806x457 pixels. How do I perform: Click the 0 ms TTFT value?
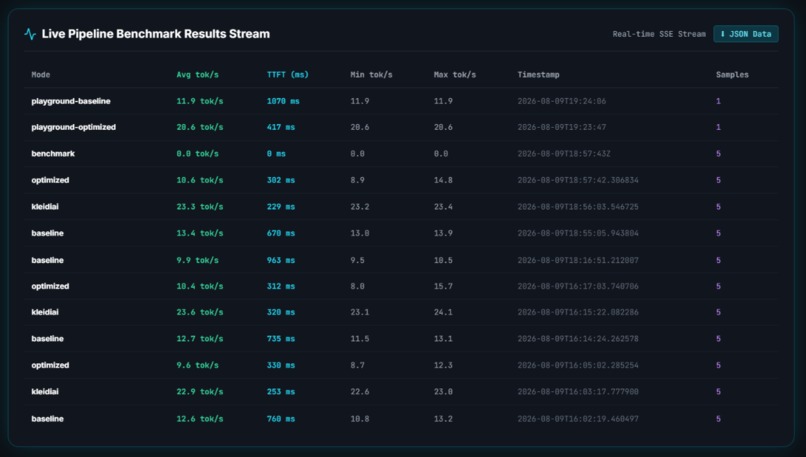tap(276, 154)
